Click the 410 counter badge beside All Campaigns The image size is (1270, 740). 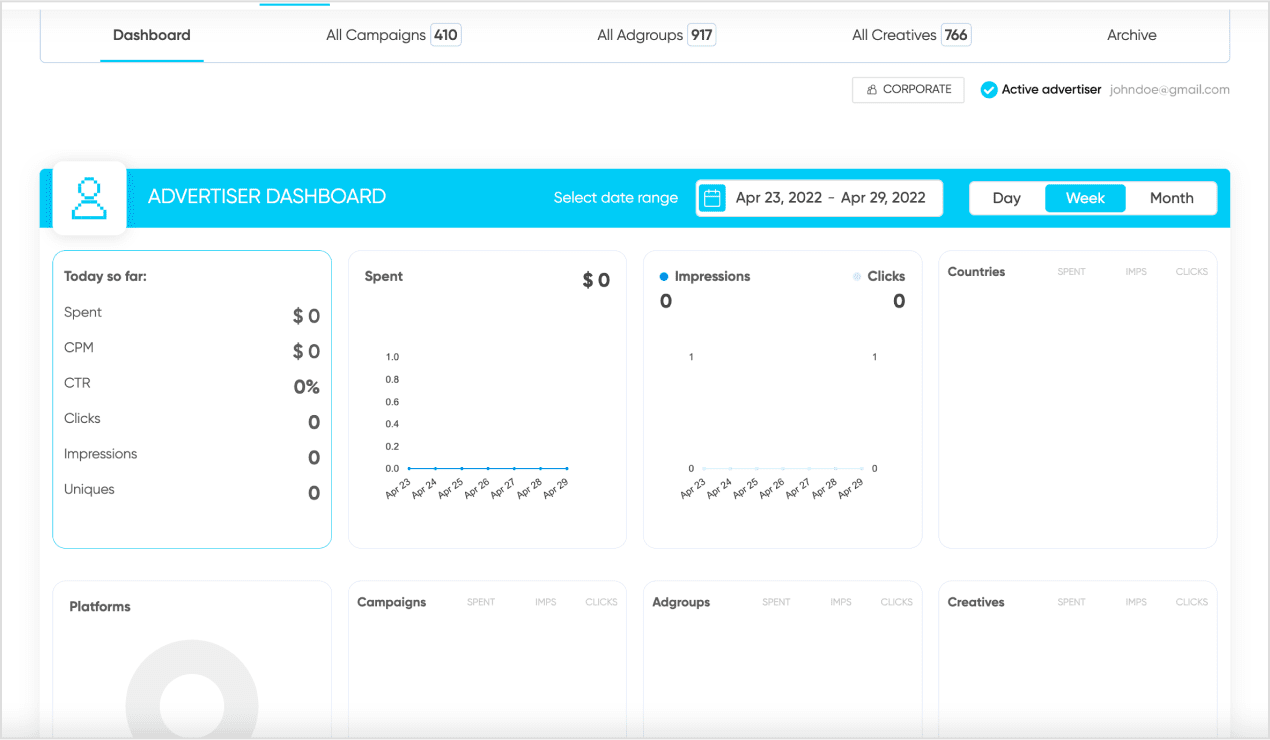click(x=448, y=34)
